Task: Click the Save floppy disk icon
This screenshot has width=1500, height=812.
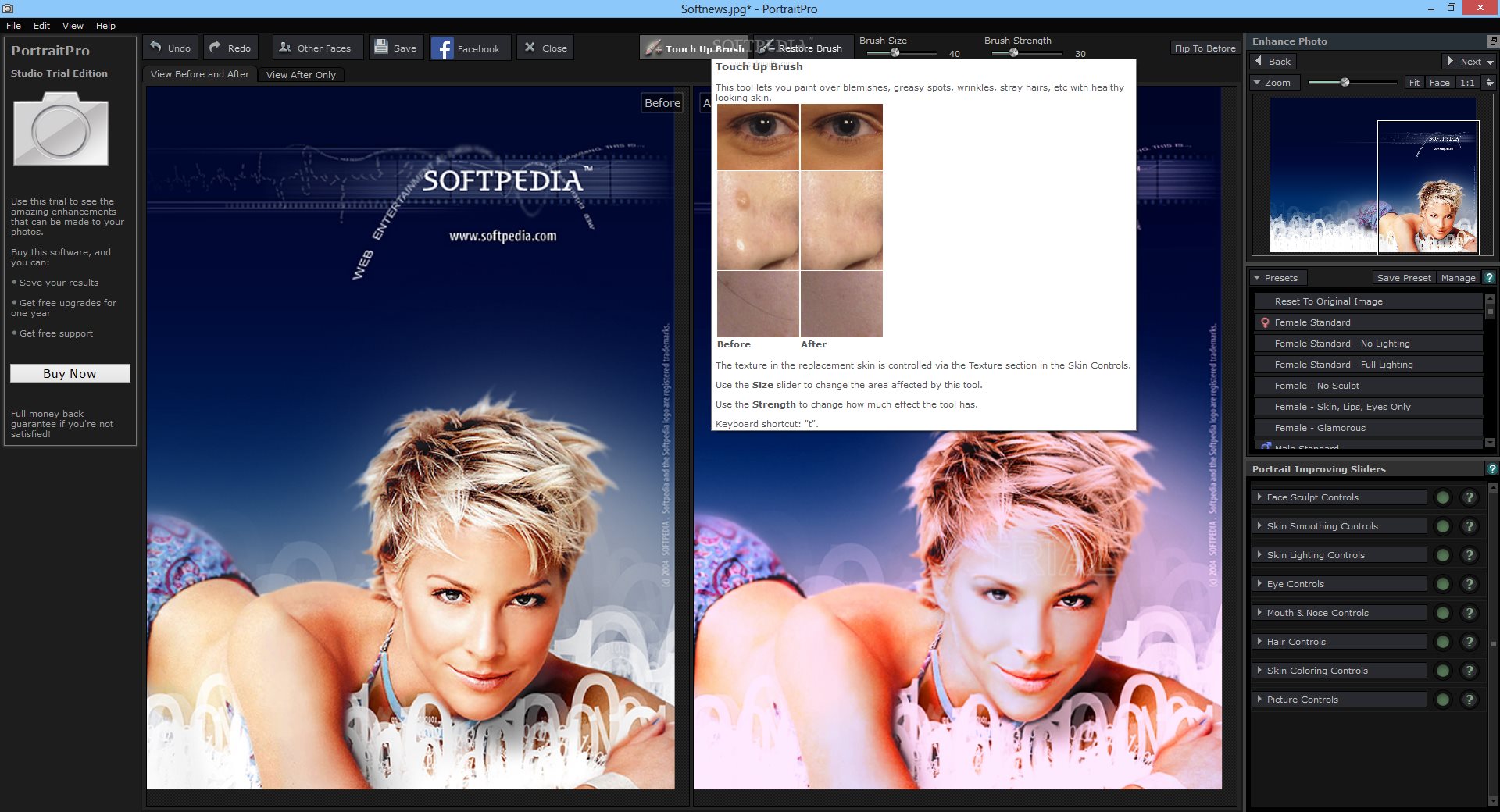Action: [381, 47]
